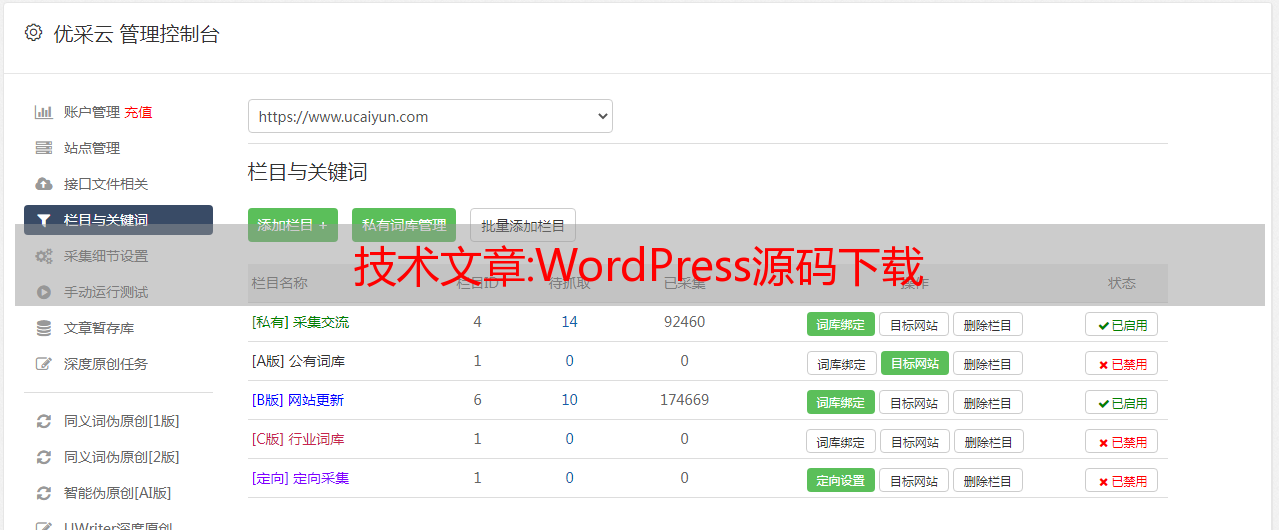
Task: Click the 174669 collected count cell
Action: (x=684, y=400)
